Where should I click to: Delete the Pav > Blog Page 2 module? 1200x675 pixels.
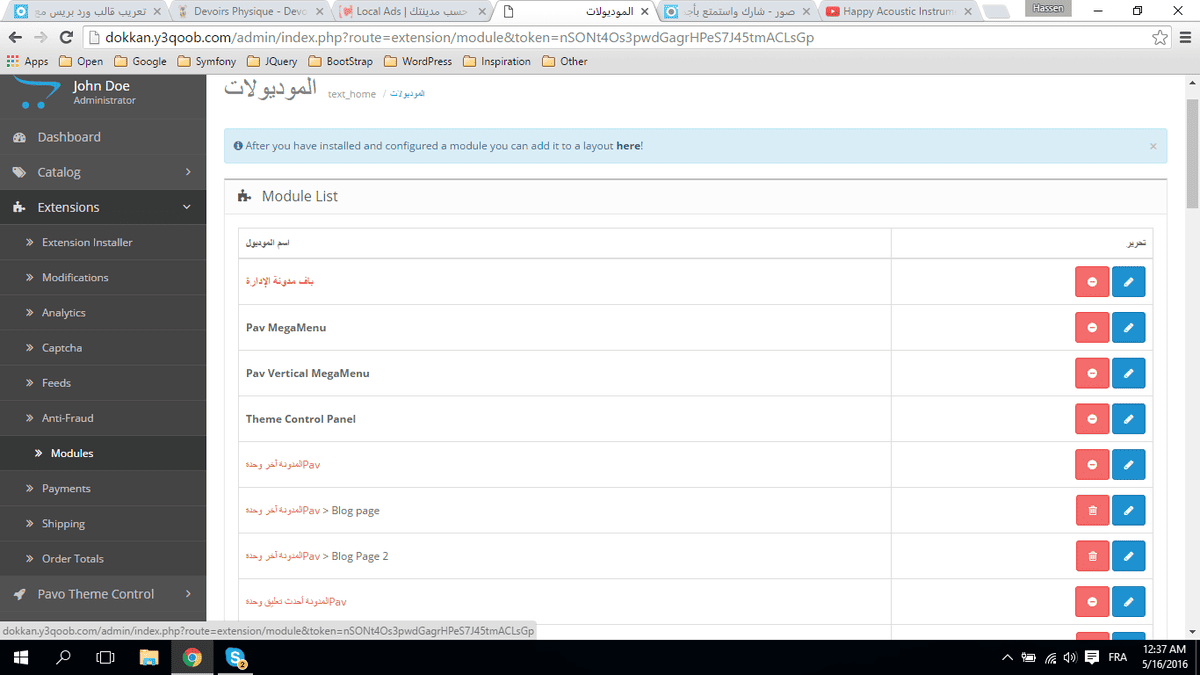(x=1092, y=556)
